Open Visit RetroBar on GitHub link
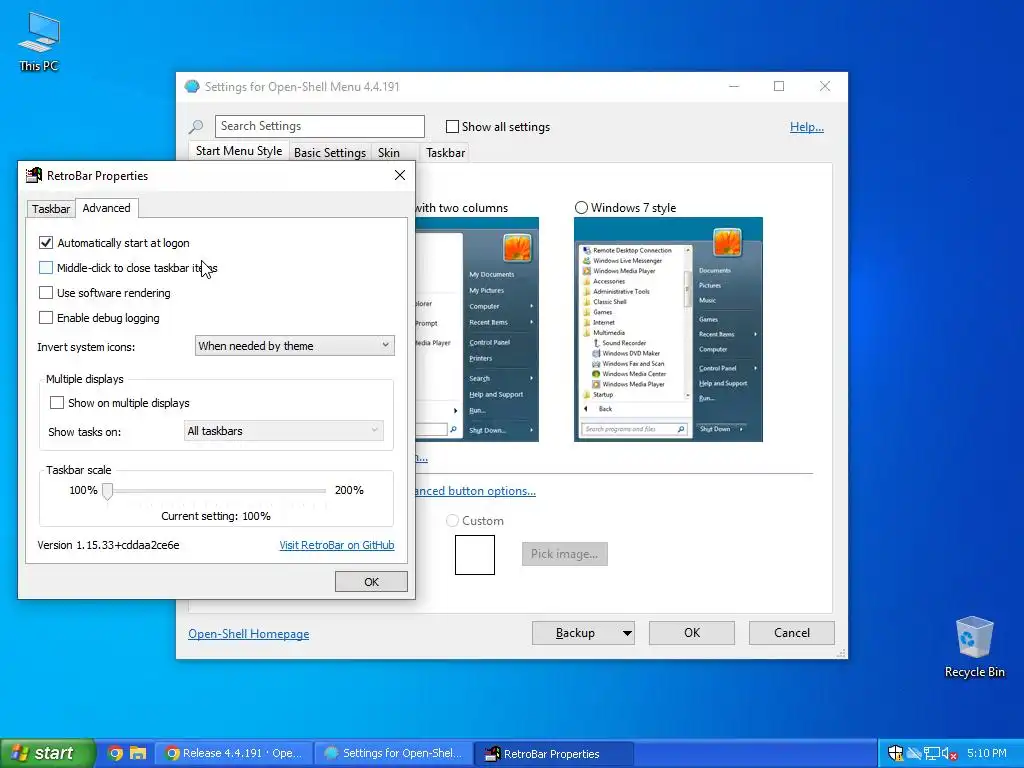Screen dimensions: 1024x768 pos(337,545)
